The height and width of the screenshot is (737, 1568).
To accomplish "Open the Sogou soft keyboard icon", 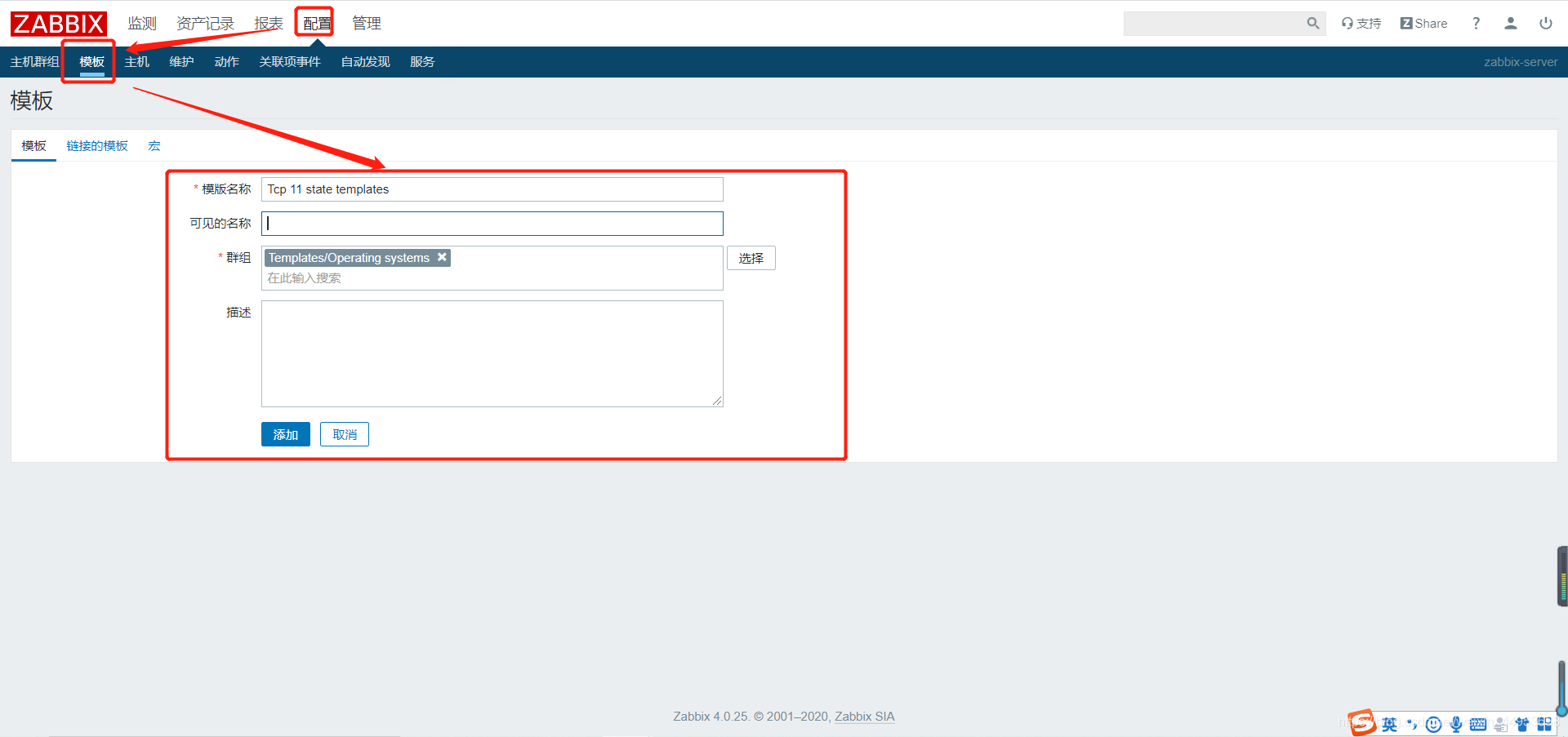I will pyautogui.click(x=1477, y=724).
